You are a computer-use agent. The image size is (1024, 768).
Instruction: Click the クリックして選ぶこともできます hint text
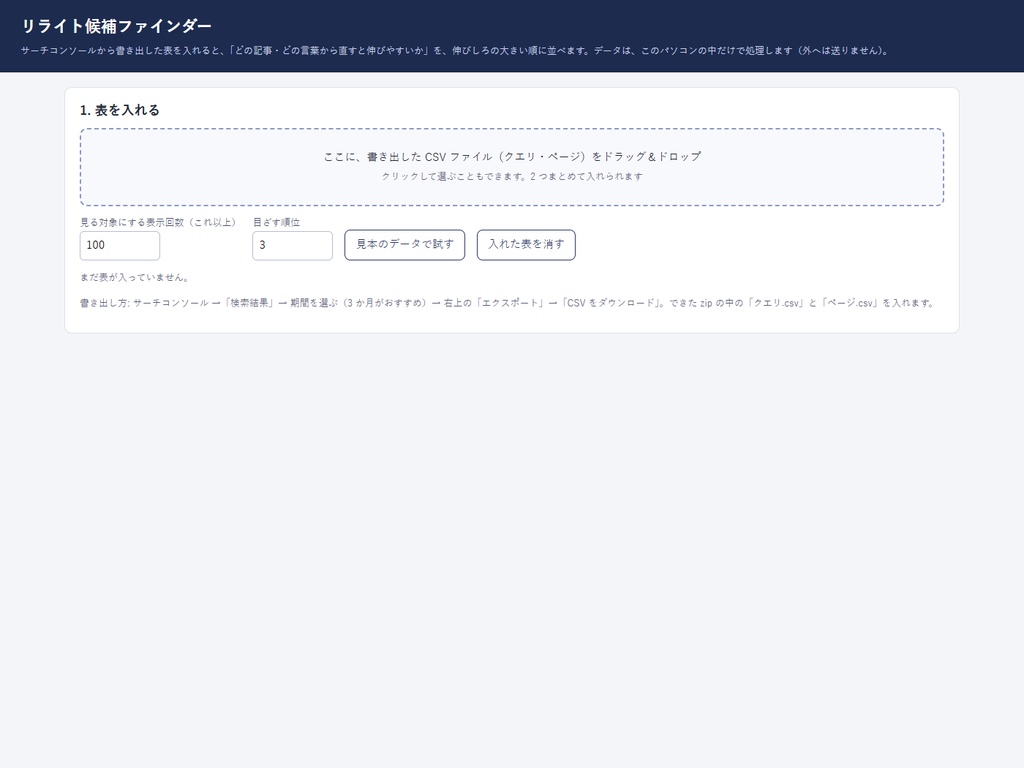click(x=512, y=176)
